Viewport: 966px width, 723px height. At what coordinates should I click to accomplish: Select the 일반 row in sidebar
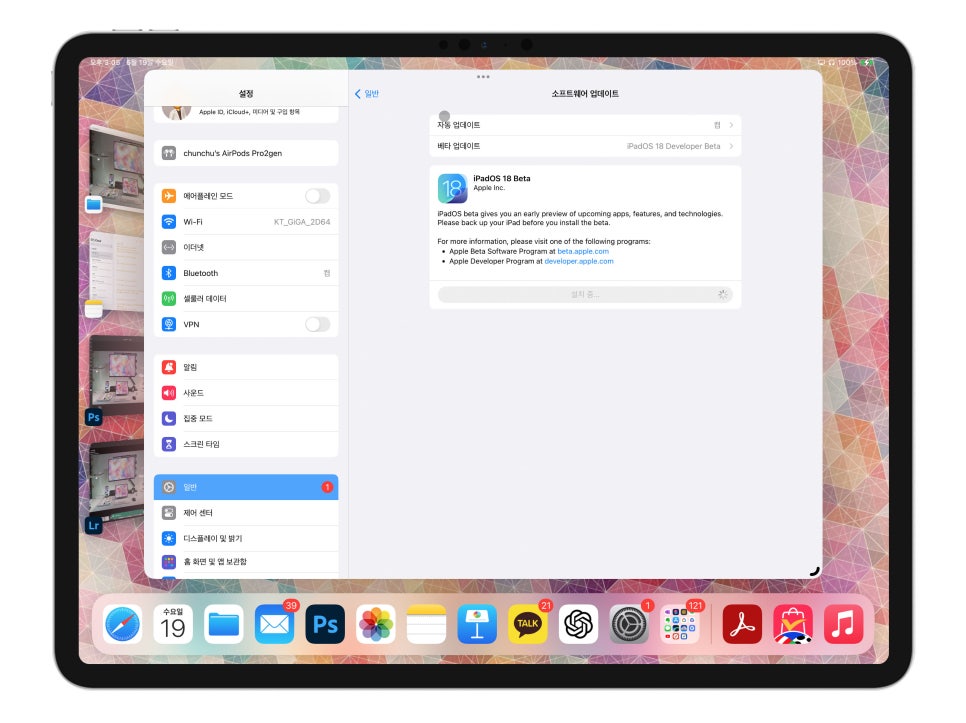[x=246, y=487]
